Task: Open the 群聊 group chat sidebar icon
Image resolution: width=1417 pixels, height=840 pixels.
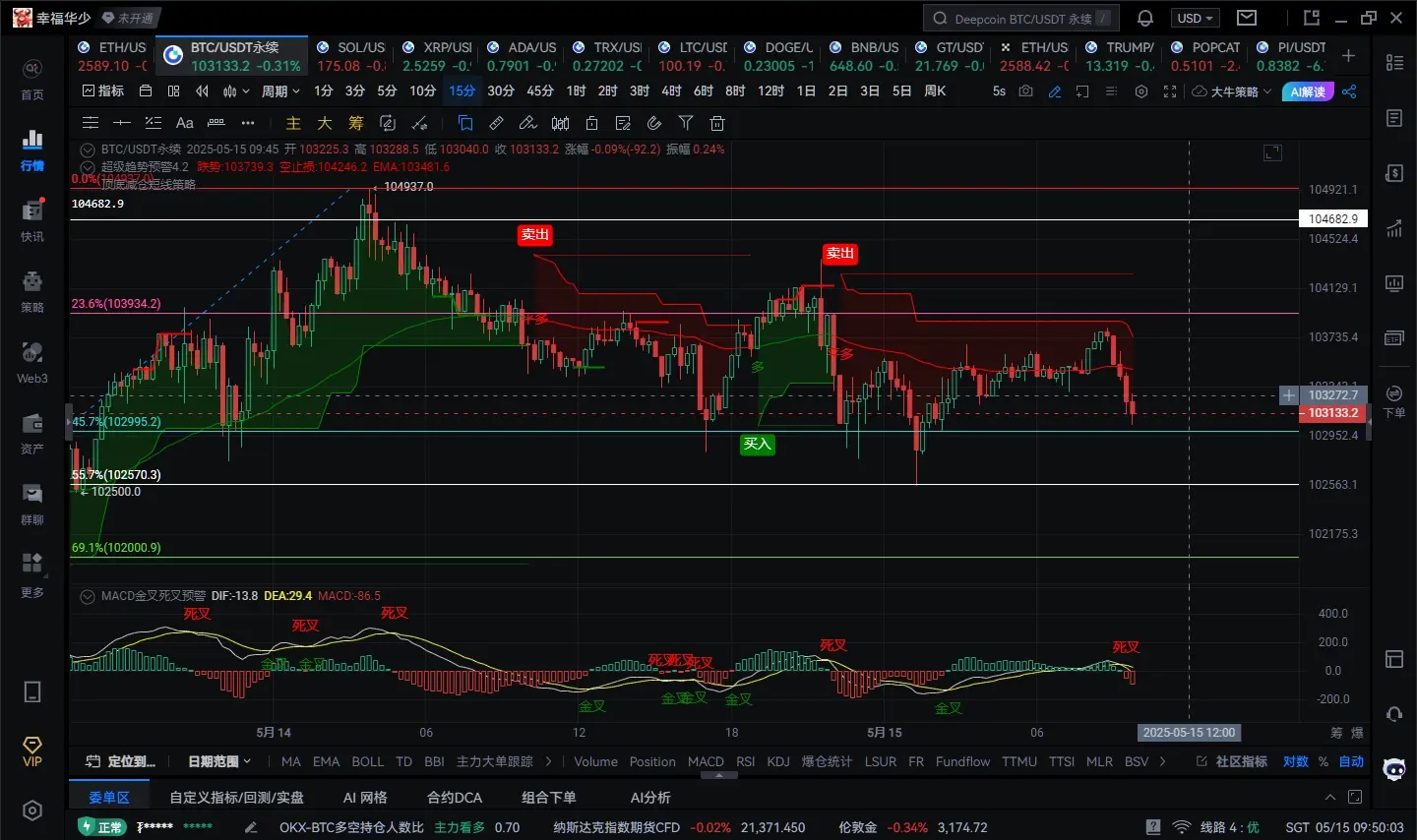Action: coord(32,504)
